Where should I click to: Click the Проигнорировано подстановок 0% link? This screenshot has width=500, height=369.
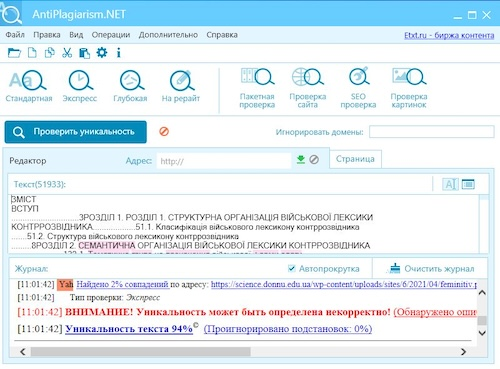pos(288,329)
